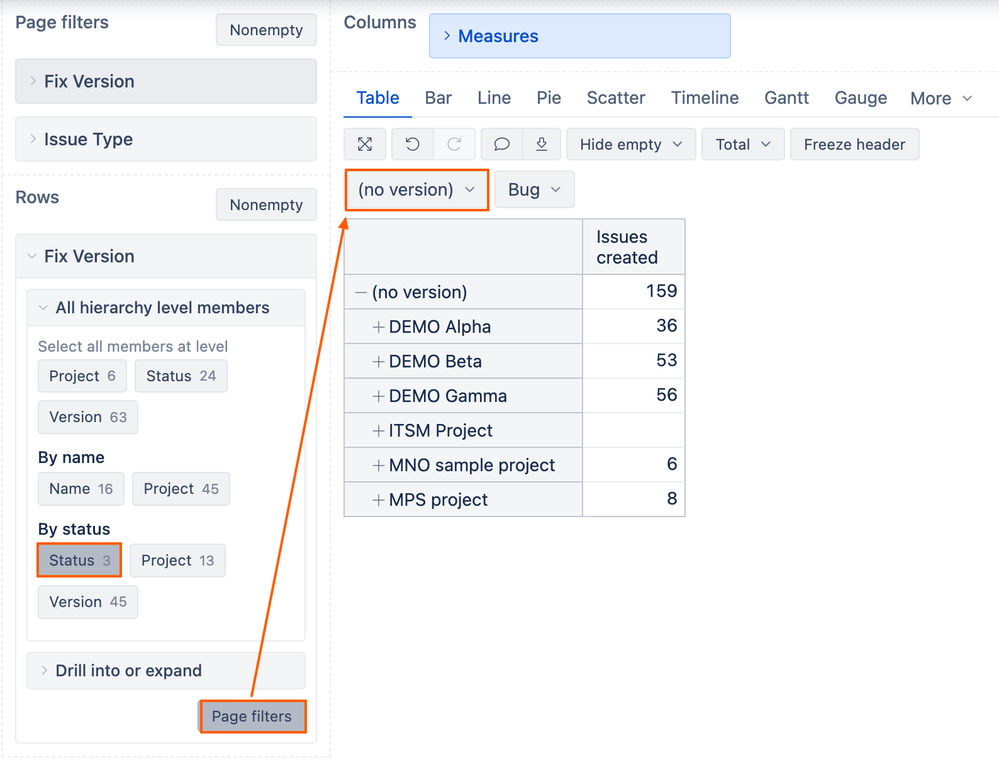Click the Page filters button

(x=252, y=717)
